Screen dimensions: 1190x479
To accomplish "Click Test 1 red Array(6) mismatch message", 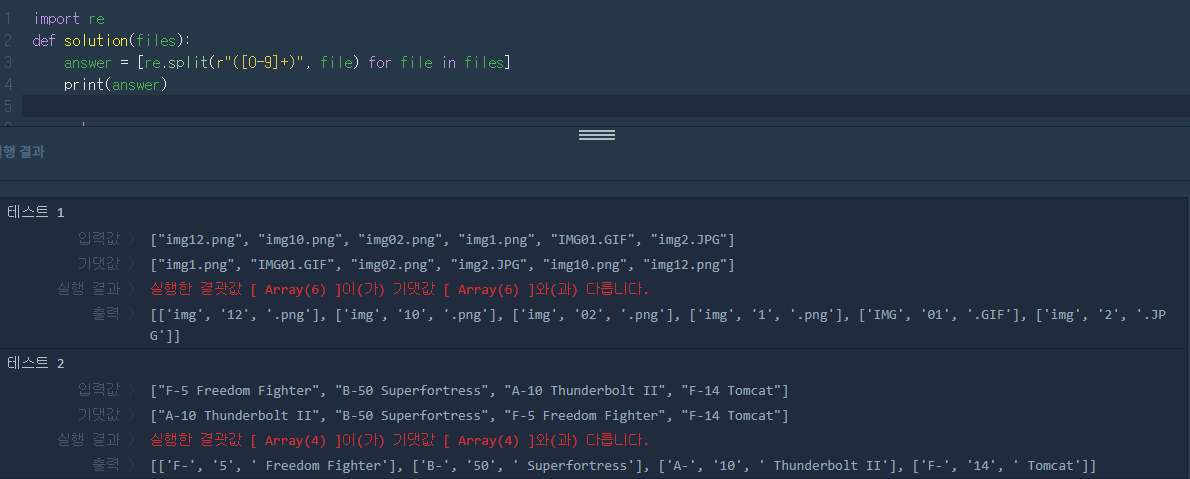I will tap(400, 290).
